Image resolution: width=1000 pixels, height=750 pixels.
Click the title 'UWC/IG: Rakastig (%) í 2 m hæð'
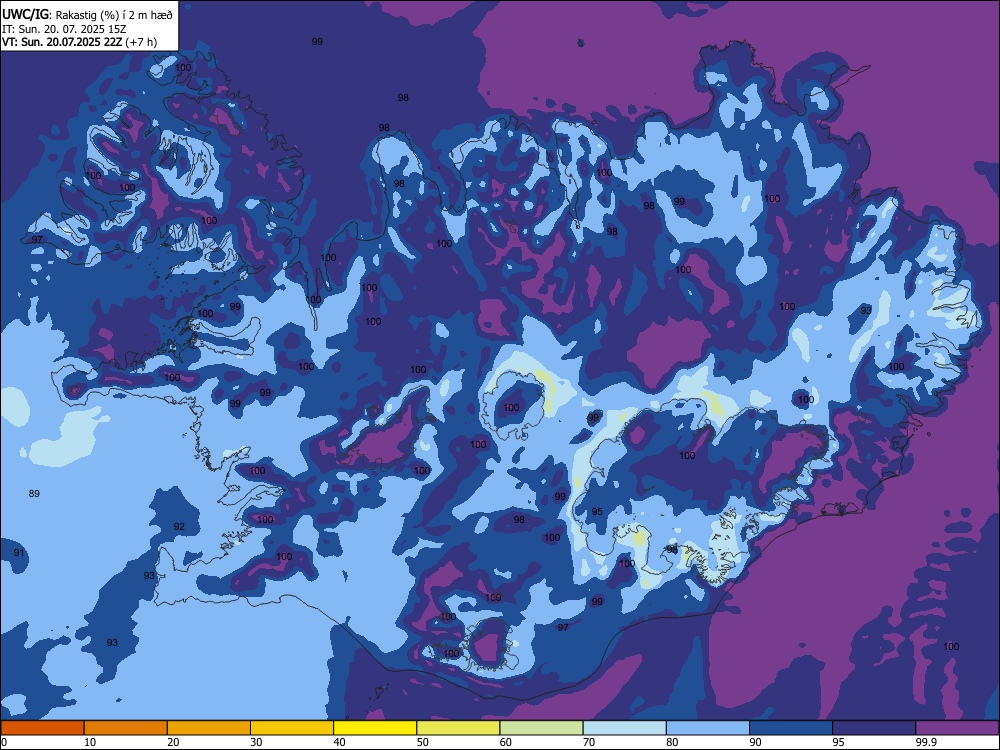87,15
